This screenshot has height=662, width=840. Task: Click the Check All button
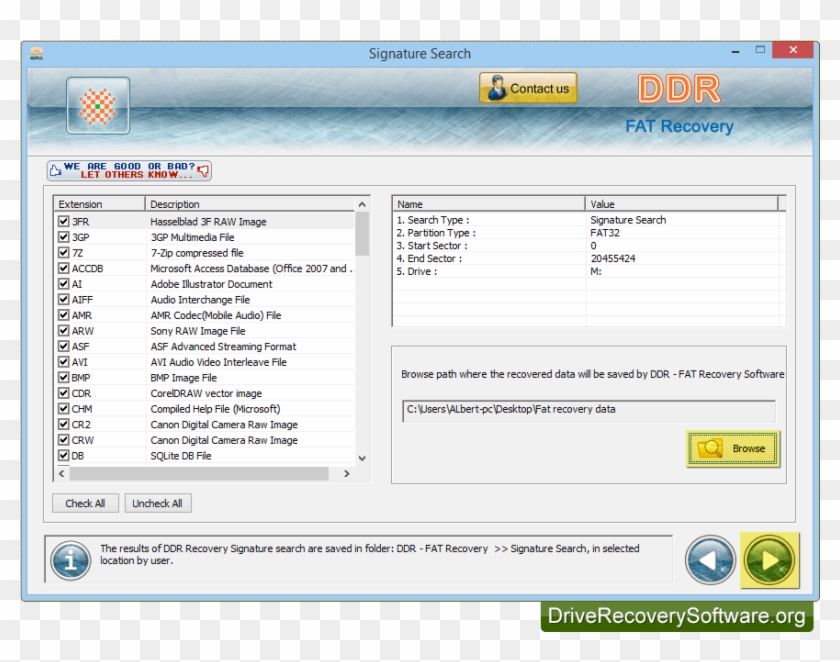point(85,503)
